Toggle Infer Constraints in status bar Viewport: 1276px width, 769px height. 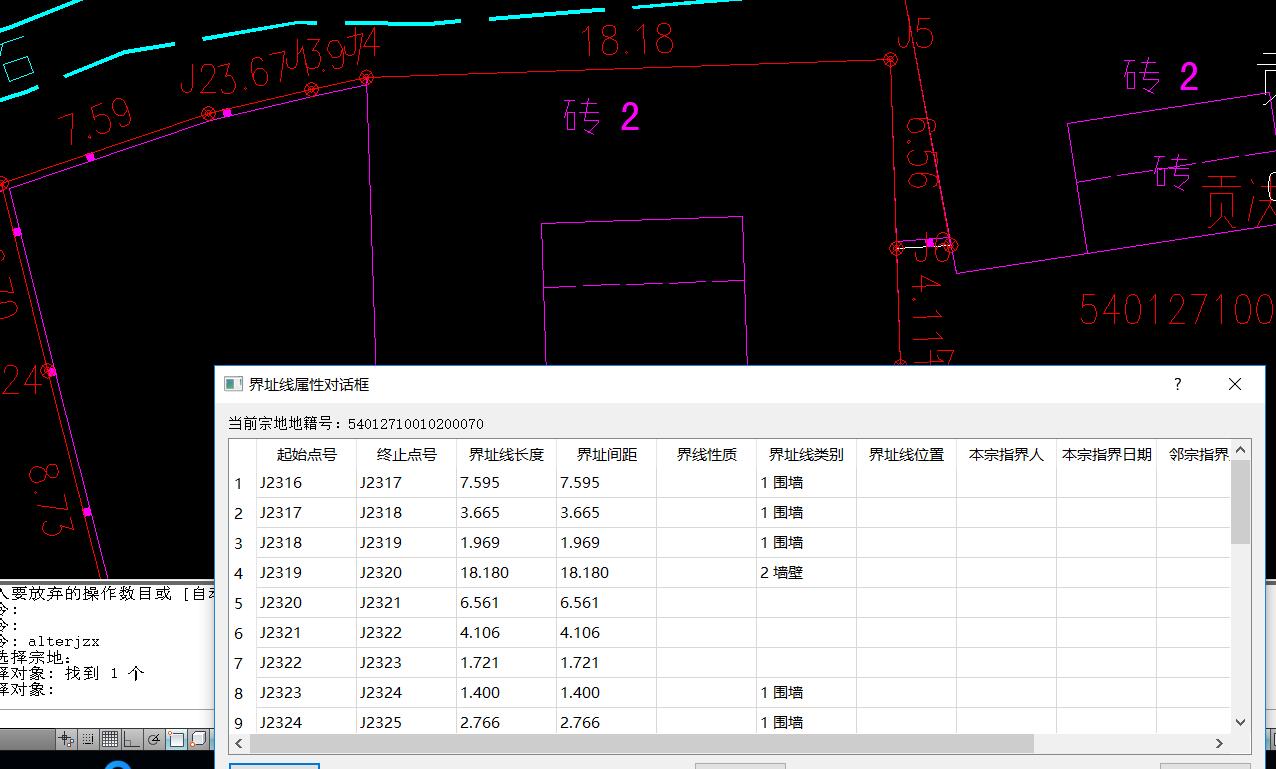click(x=66, y=739)
